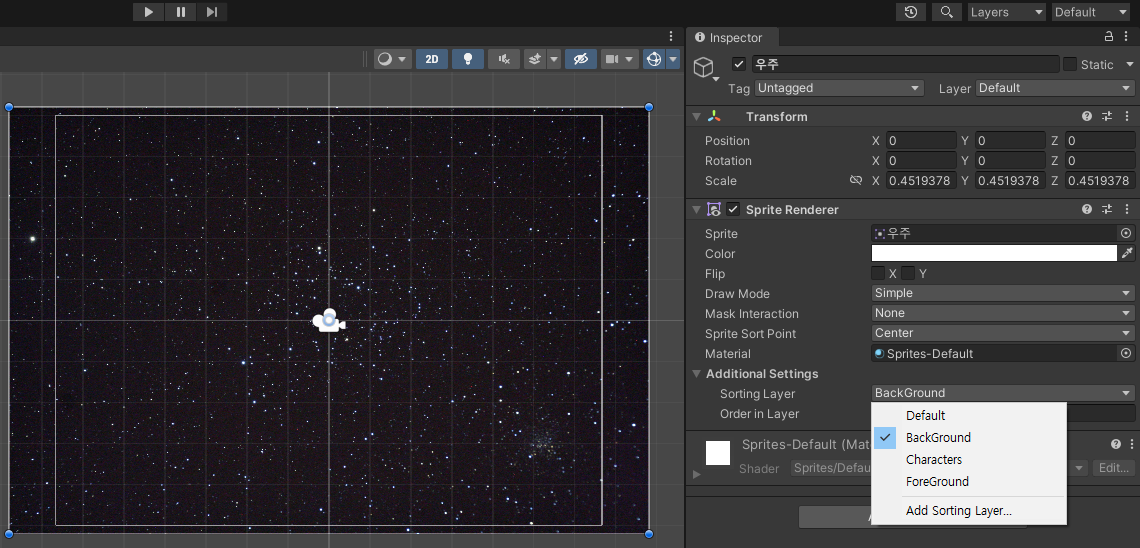Click the Pause button in the top toolbar
1140x548 pixels.
(180, 12)
